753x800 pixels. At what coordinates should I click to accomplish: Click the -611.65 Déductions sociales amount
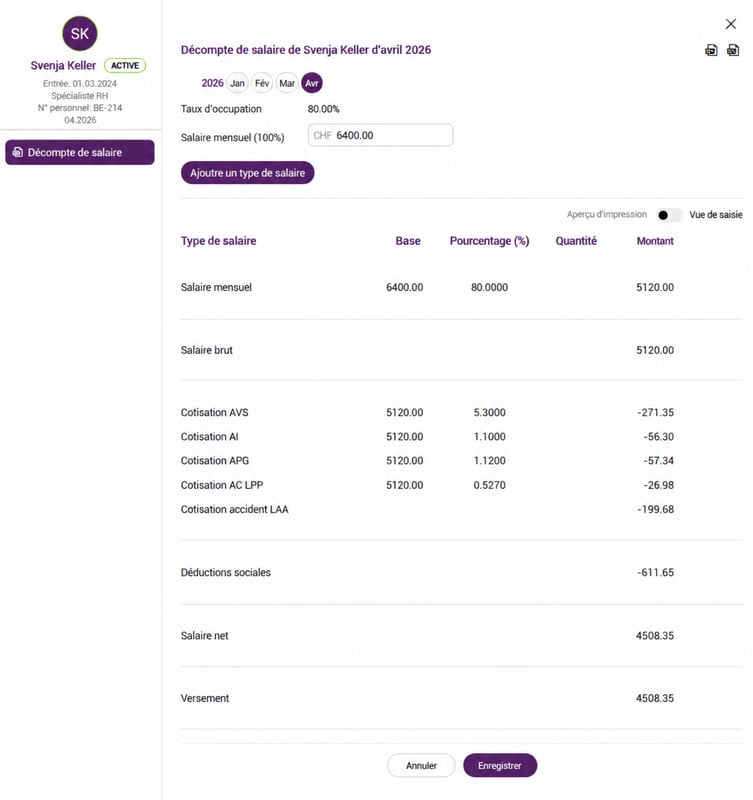pyautogui.click(x=656, y=572)
